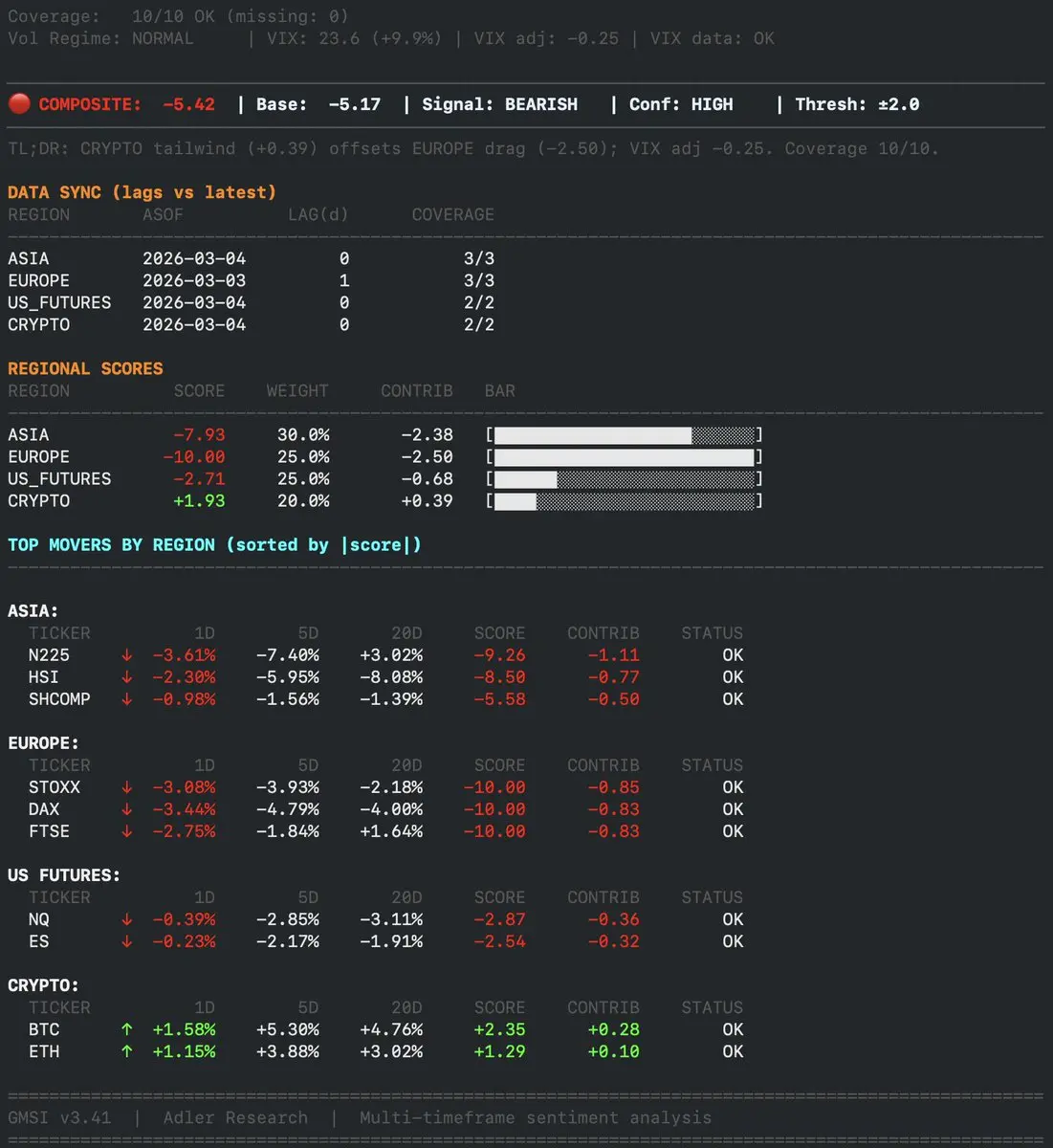Screen dimensions: 1053x1148
Task: Click the red down arrow beside N225
Action: coord(126,655)
